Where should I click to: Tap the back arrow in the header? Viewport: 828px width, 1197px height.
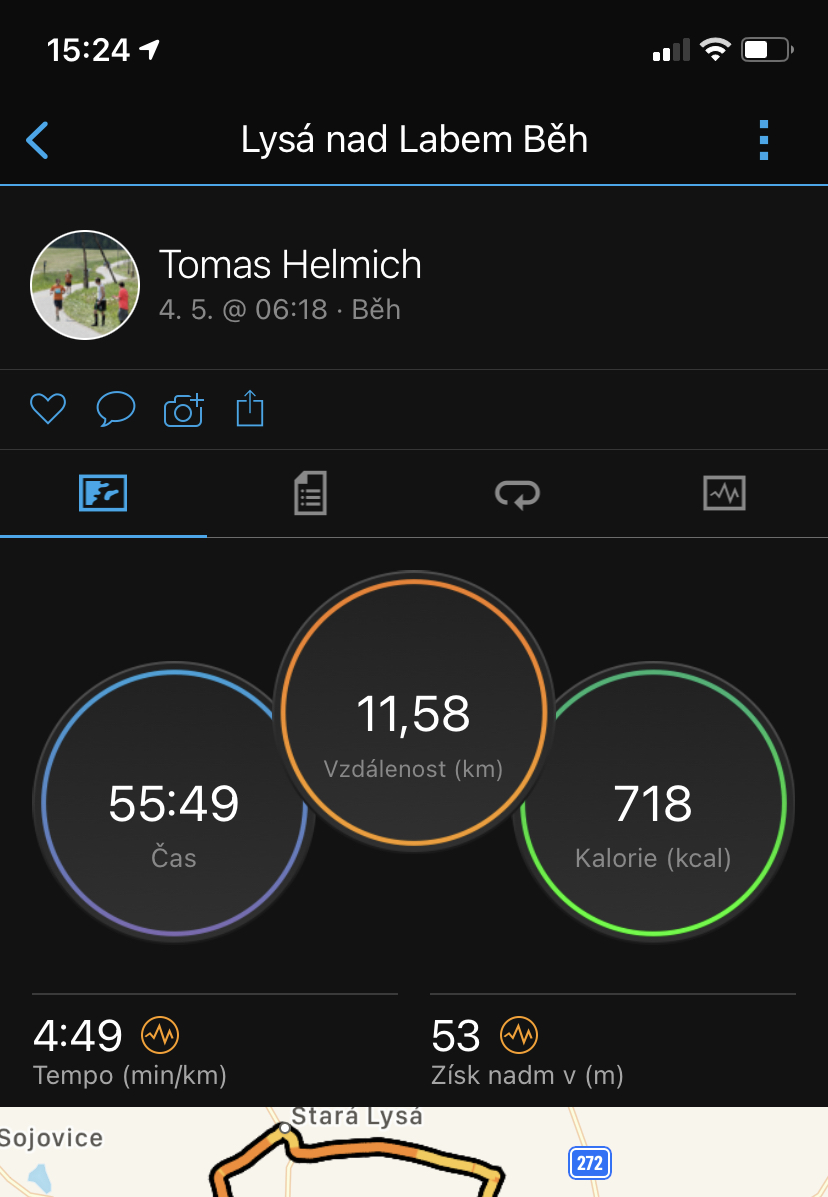click(x=37, y=140)
